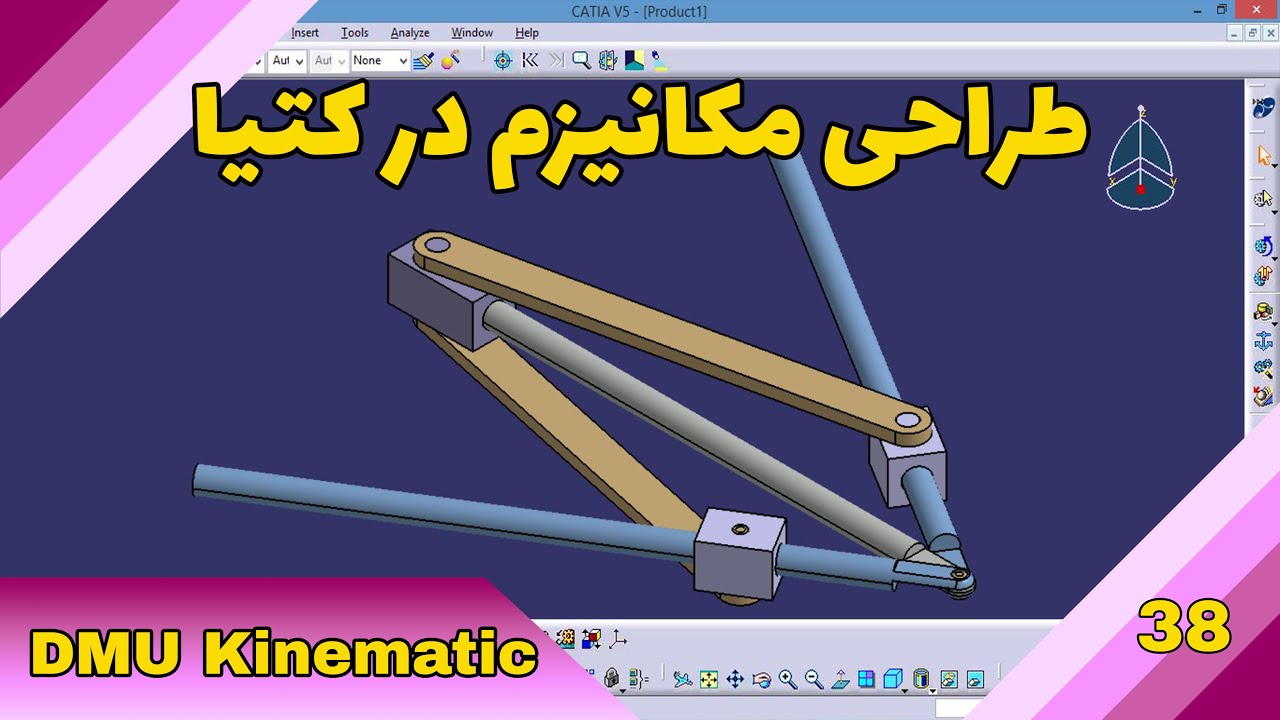Click the gear with yellow pencil icon
The height and width of the screenshot is (720, 1280).
coord(1263,368)
